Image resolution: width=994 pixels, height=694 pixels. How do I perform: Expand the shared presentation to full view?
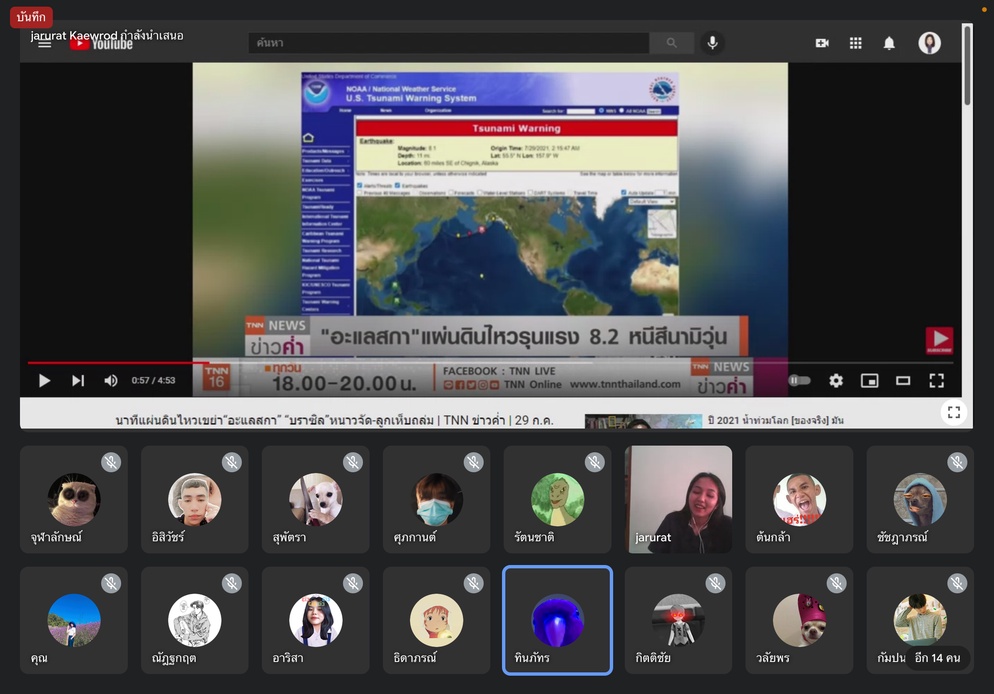click(953, 413)
